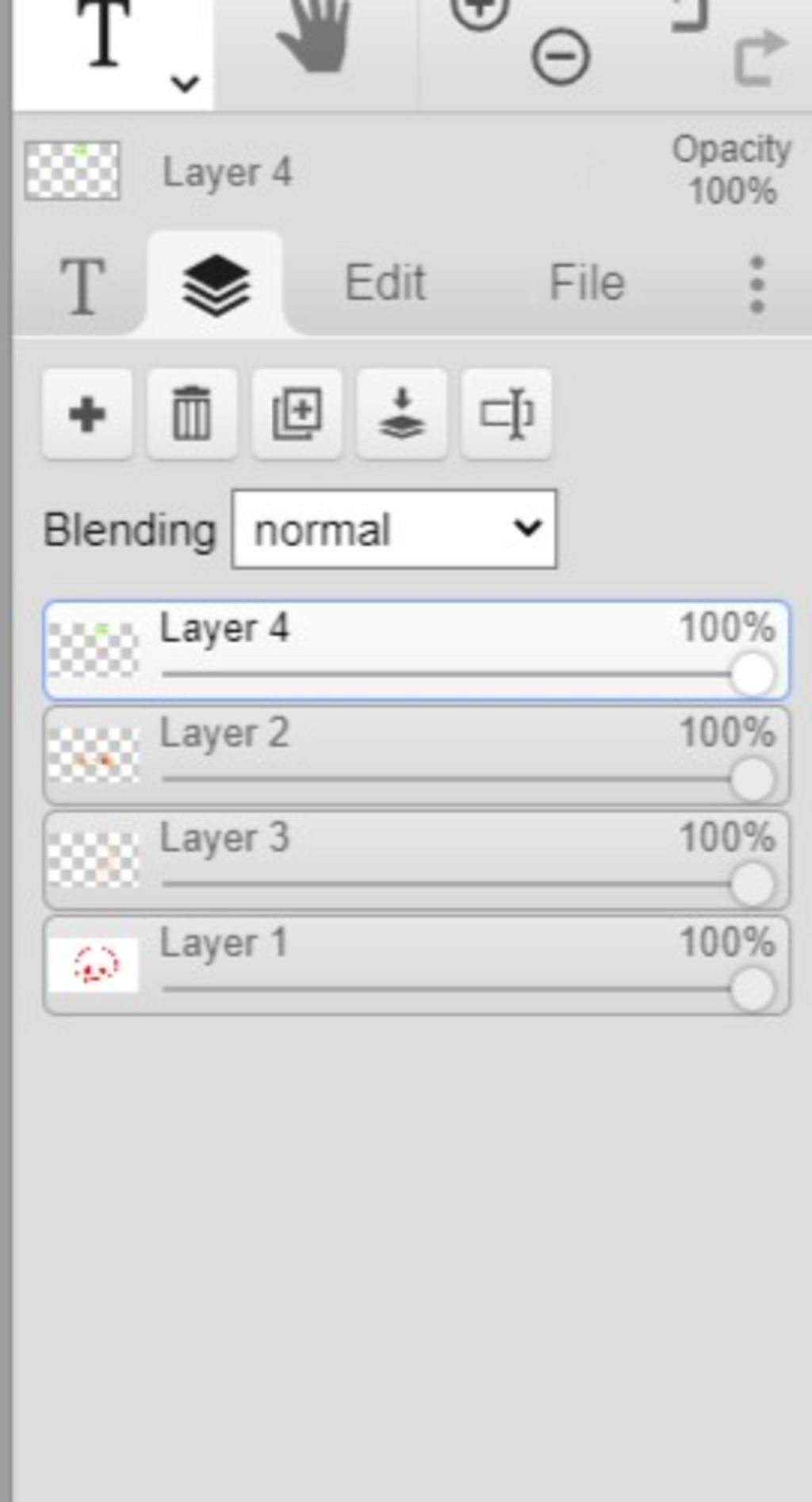Click Layer 4 opacity slider handle

752,674
